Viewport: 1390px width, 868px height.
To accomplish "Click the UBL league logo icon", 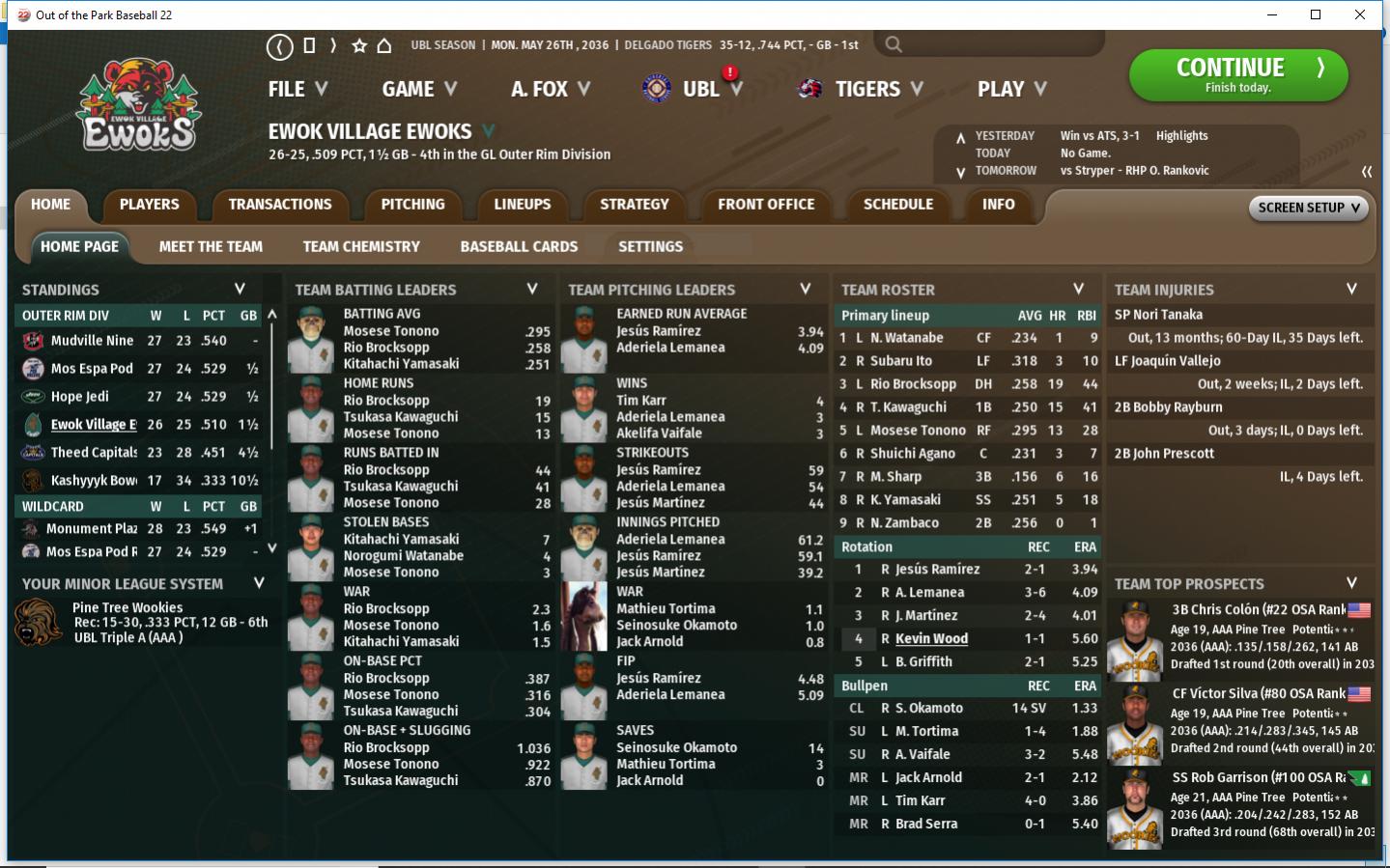I will point(657,89).
